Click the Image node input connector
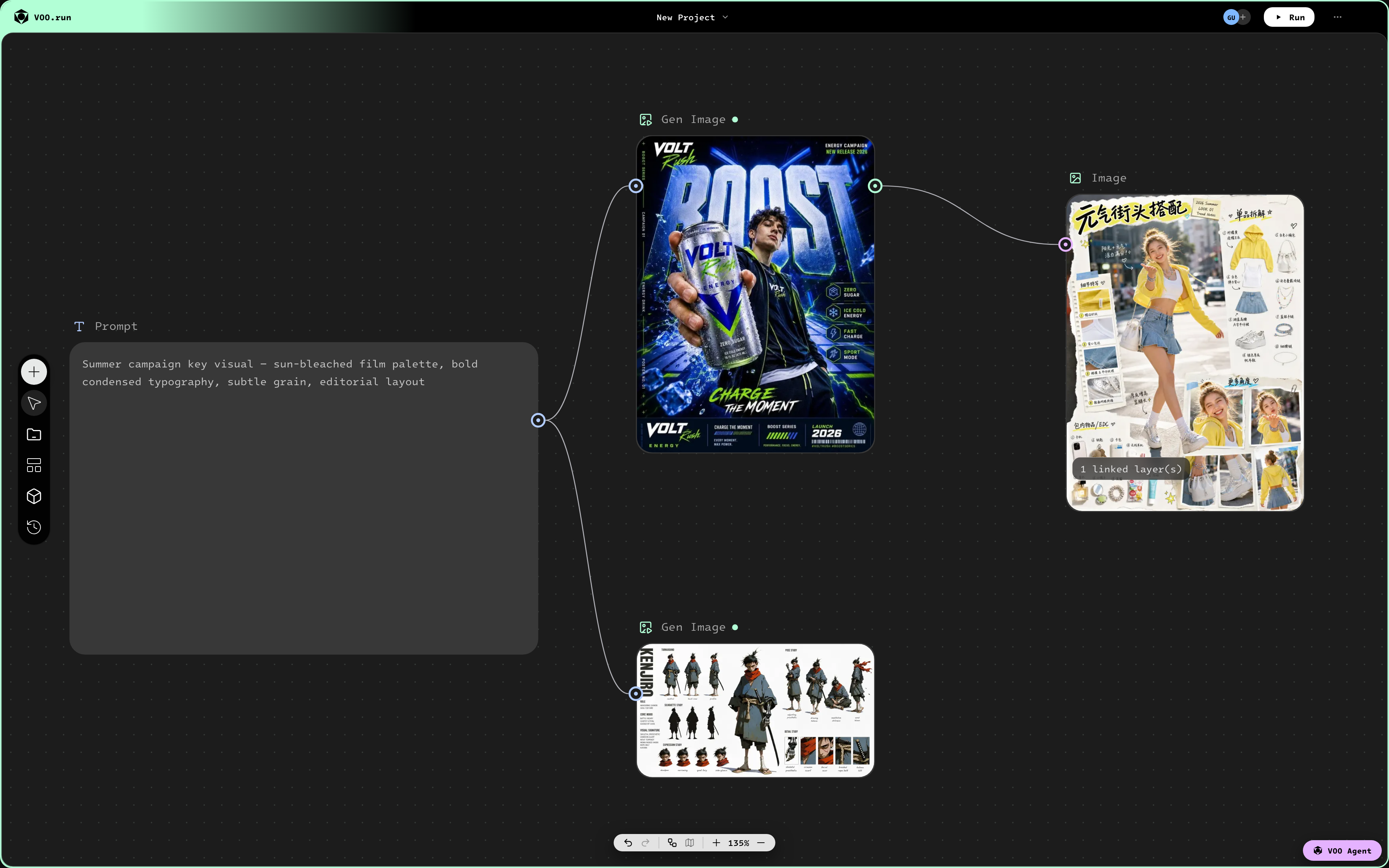This screenshot has height=868, width=1389. pos(1065,244)
